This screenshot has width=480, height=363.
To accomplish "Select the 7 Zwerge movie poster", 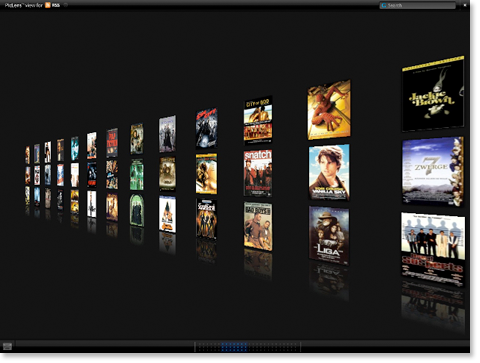I will tap(433, 171).
